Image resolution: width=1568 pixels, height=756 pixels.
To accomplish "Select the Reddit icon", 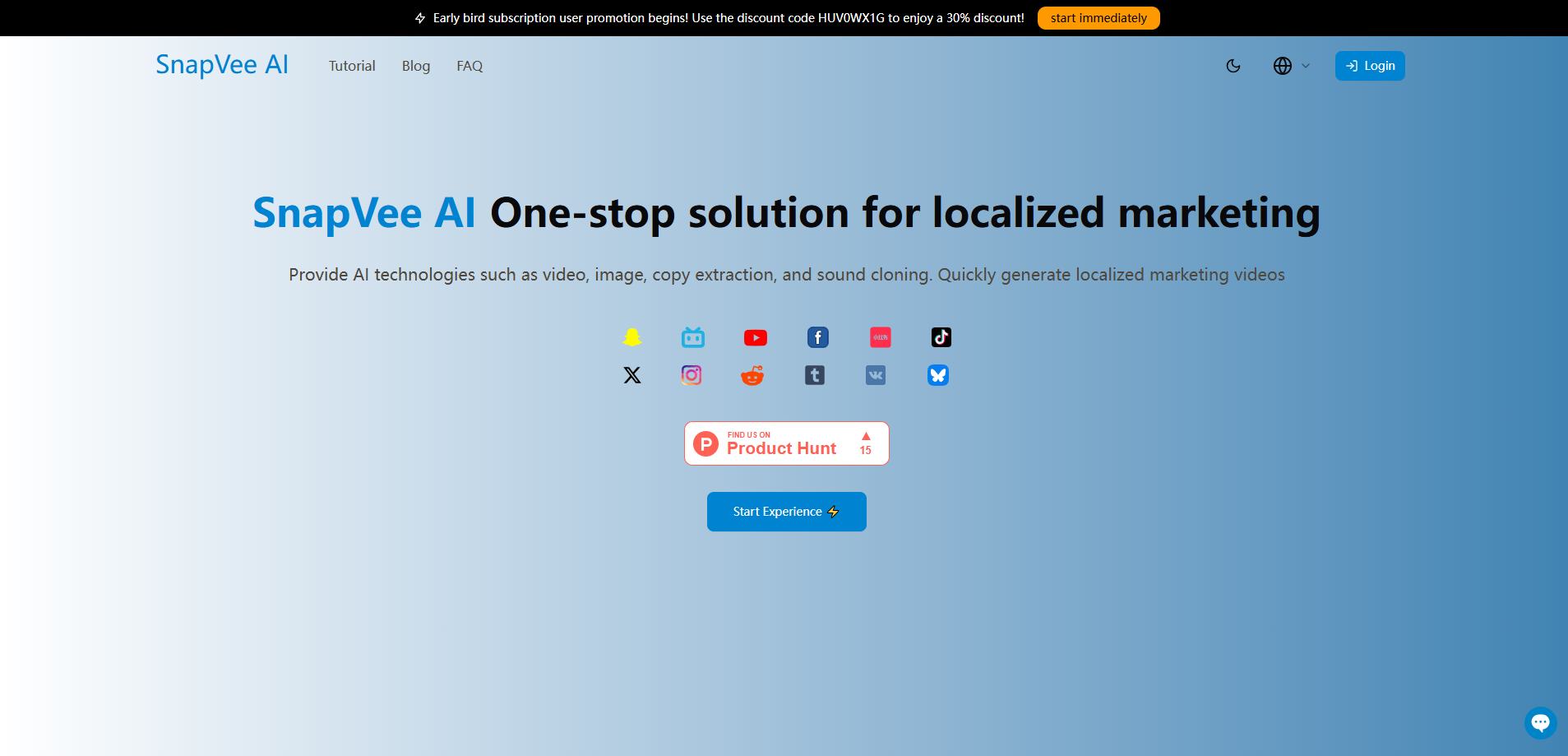I will 752,375.
